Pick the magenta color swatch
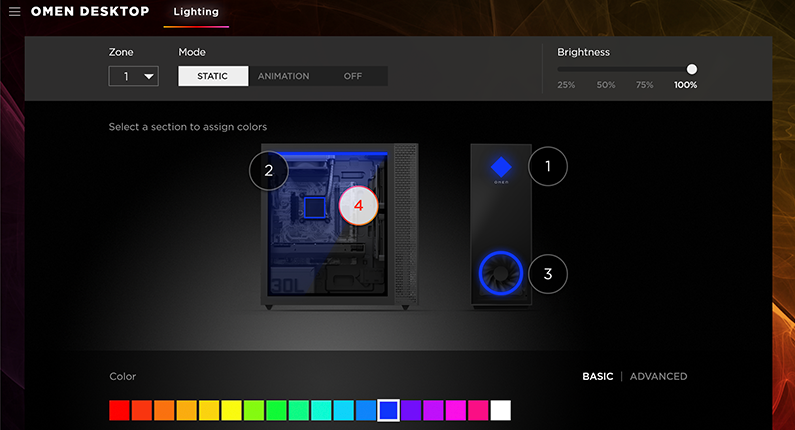Screen dimensions: 795x430 tap(455, 410)
